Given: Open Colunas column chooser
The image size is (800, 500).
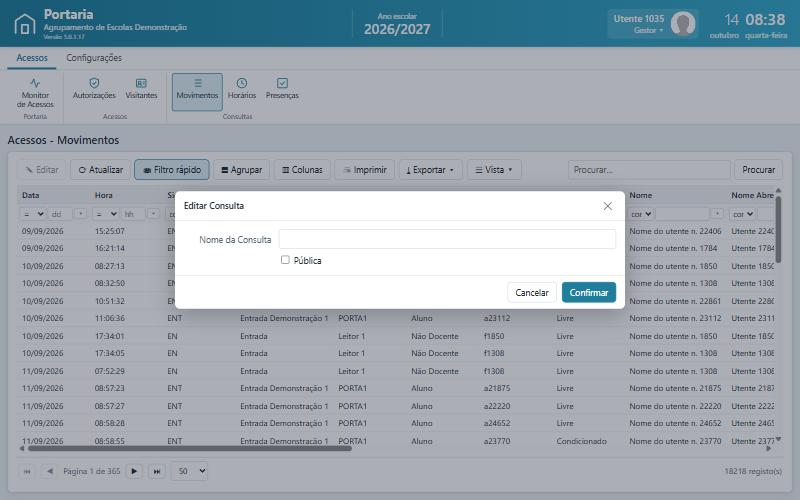Looking at the screenshot, I should coord(302,170).
